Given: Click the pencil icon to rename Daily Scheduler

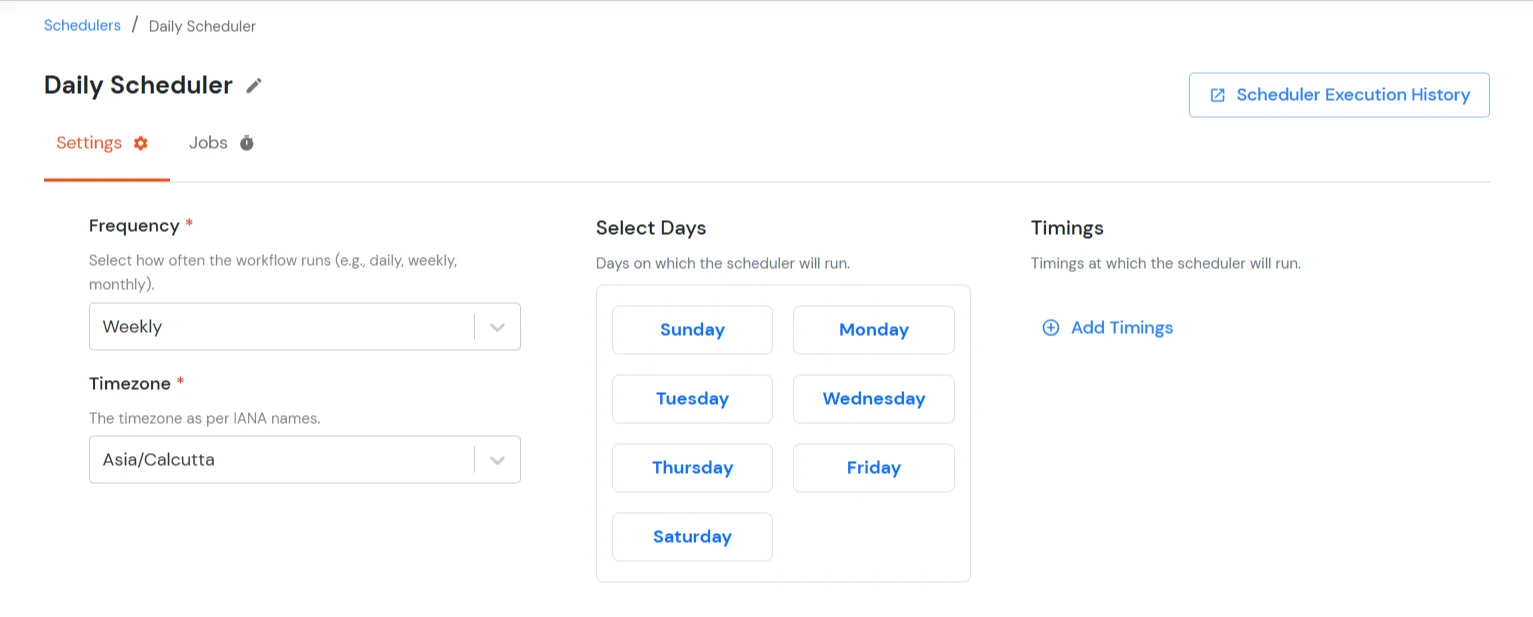Looking at the screenshot, I should pos(255,86).
